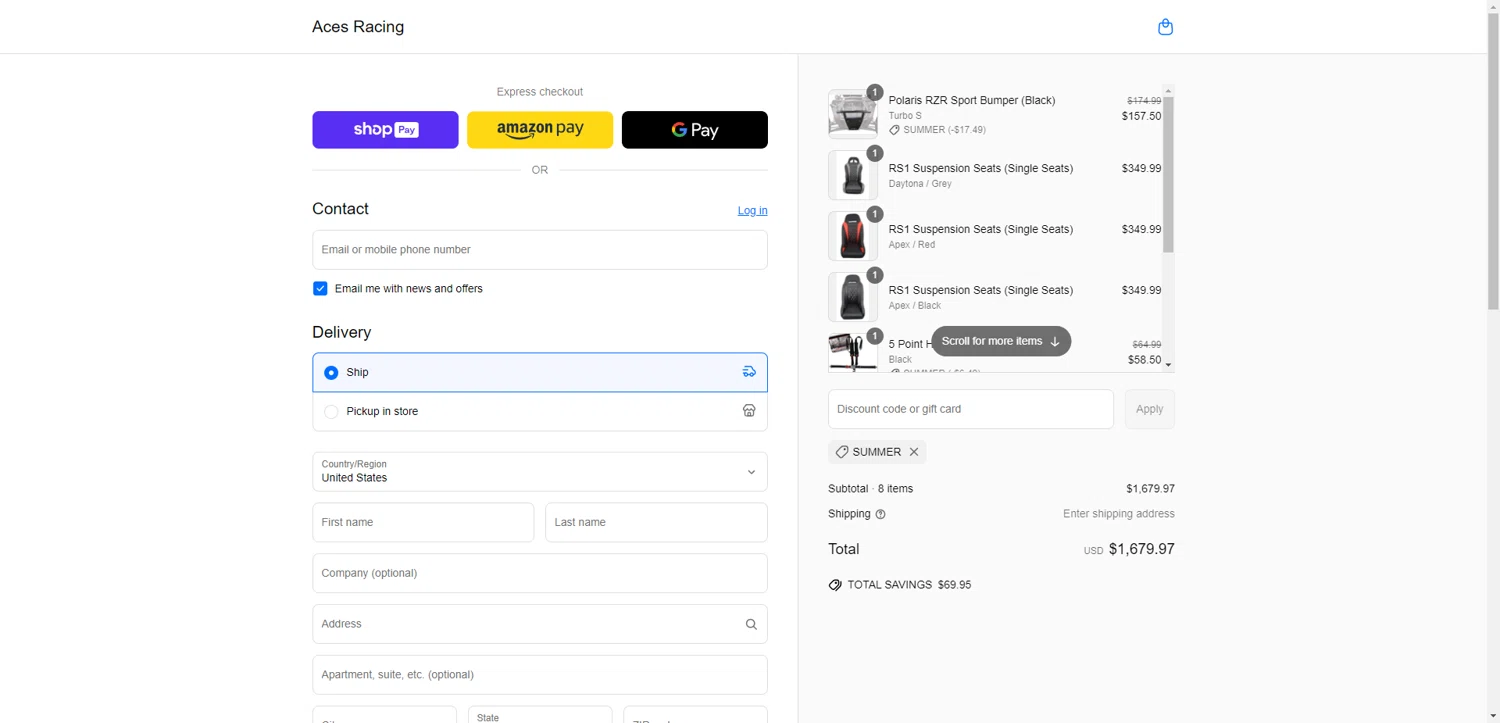The image size is (1500, 723).
Task: Open the shopping bag cart icon
Action: click(x=1165, y=27)
